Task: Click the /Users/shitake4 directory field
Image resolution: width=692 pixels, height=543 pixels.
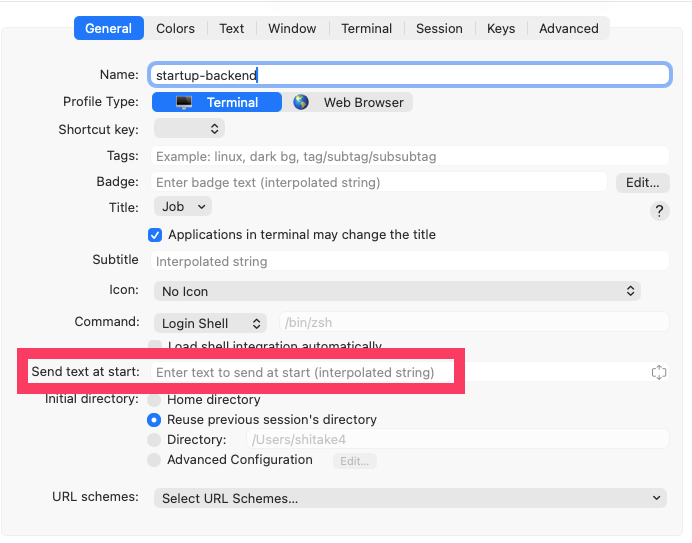Action: [x=458, y=439]
